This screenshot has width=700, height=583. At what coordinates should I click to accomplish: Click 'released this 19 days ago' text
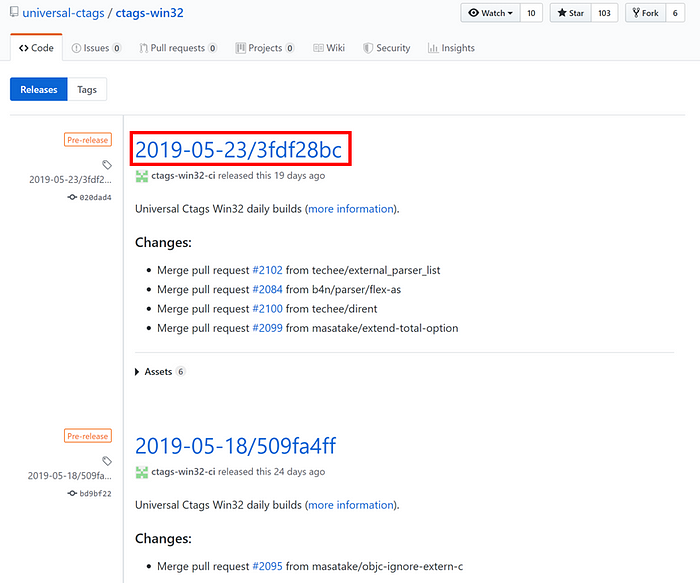click(x=271, y=175)
